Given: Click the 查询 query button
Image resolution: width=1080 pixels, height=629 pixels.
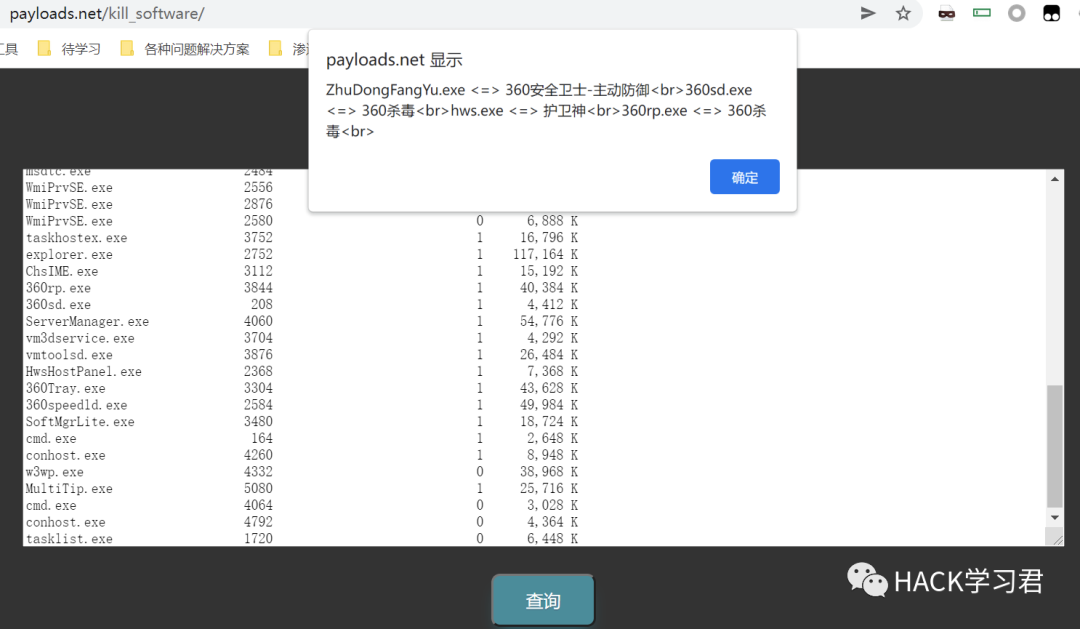Looking at the screenshot, I should point(543,601).
